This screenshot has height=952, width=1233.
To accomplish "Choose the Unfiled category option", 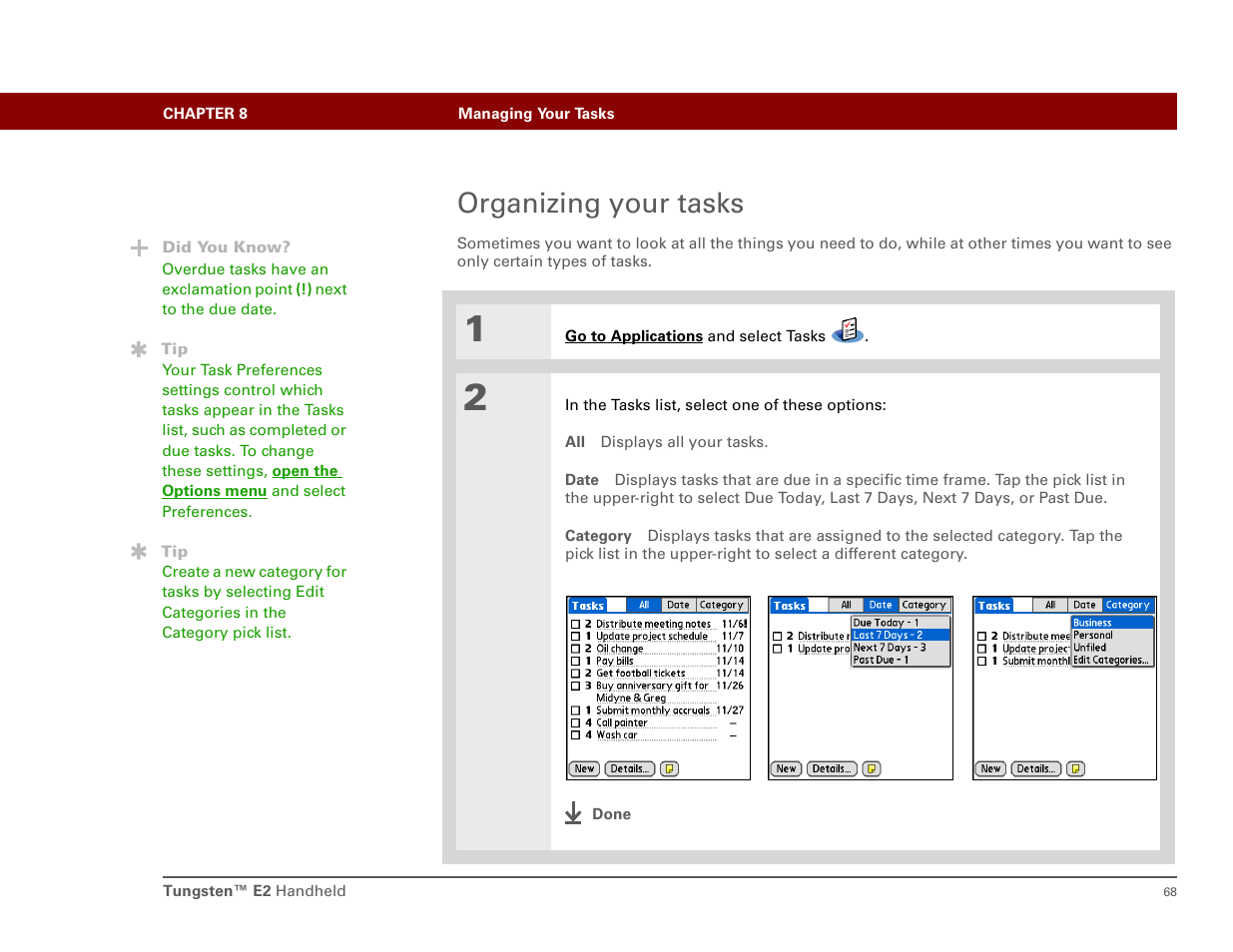I will pos(1112,648).
